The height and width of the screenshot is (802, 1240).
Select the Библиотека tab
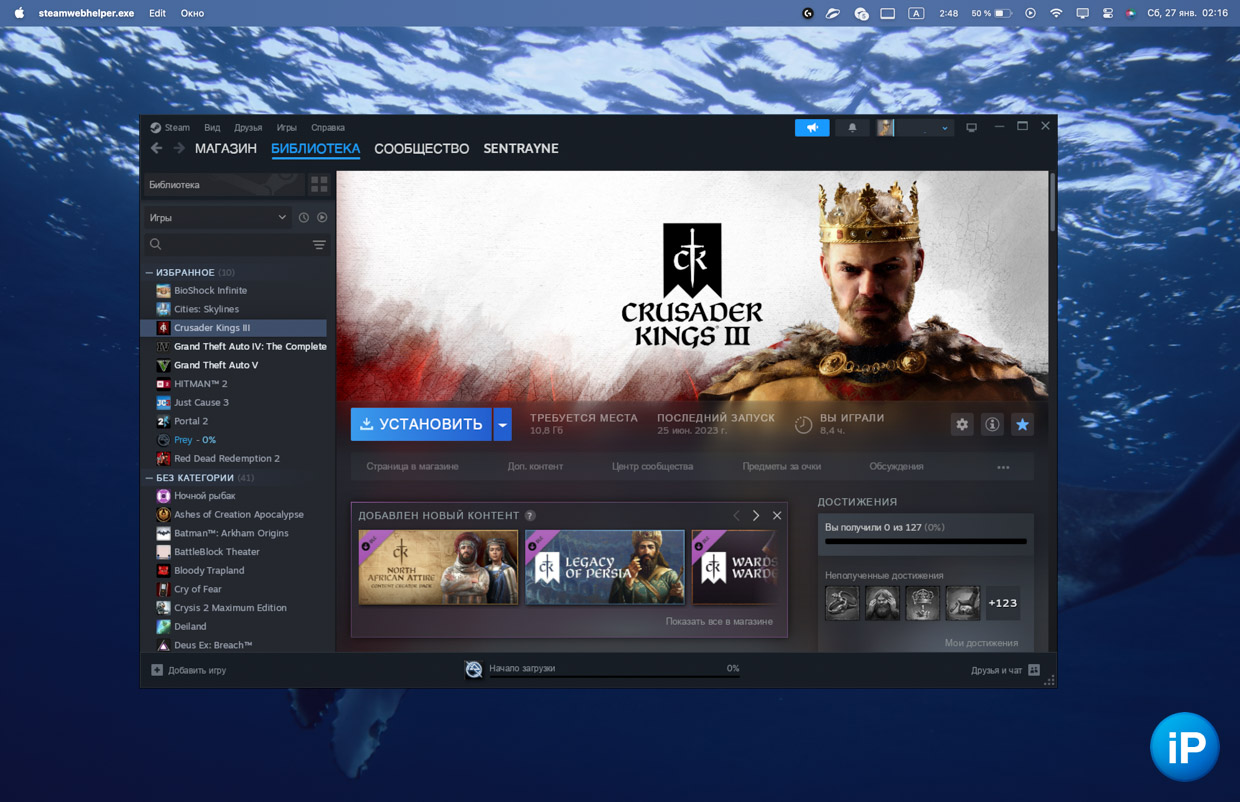click(315, 148)
